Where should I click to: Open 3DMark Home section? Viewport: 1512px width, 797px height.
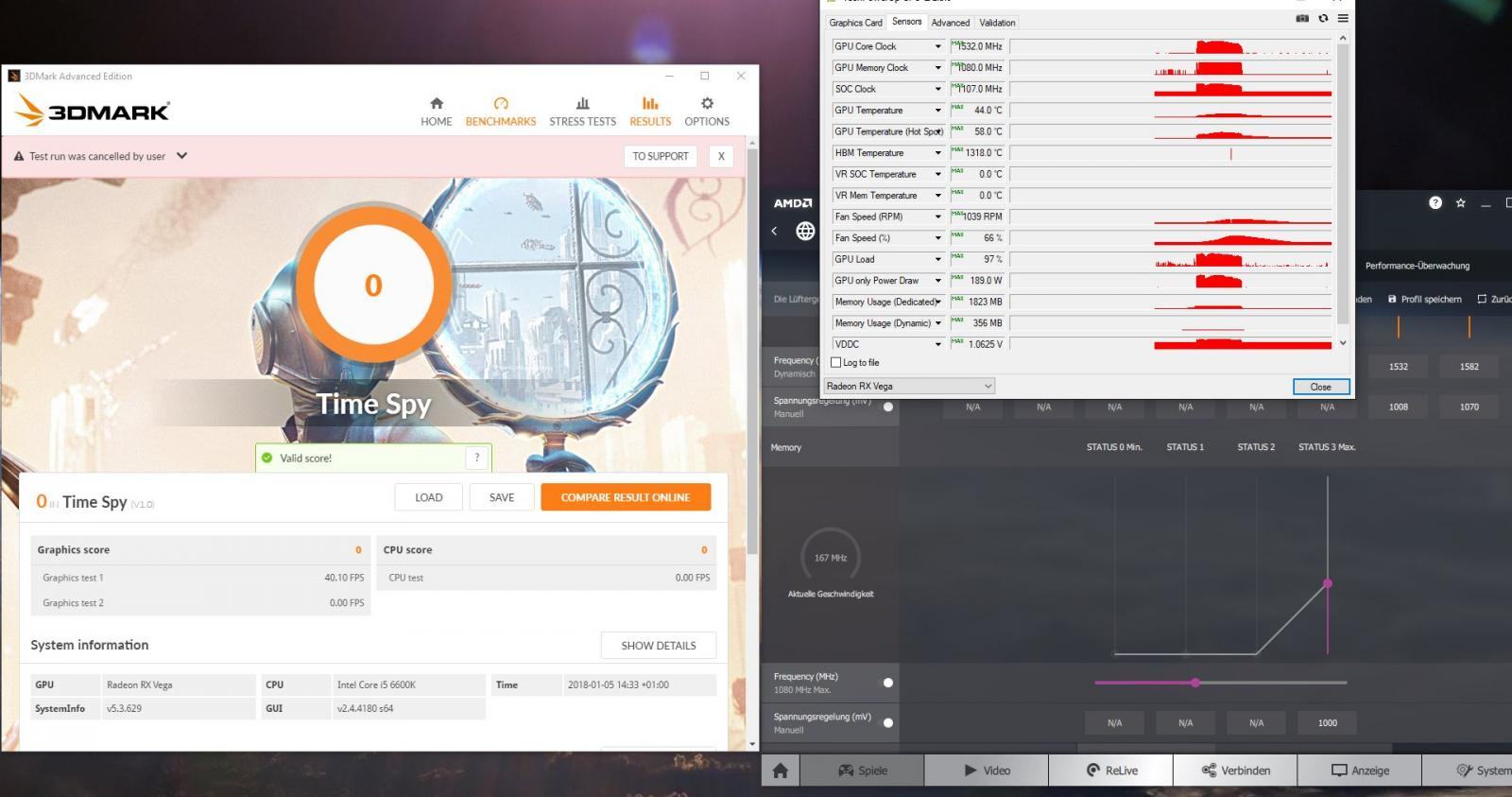tap(436, 112)
